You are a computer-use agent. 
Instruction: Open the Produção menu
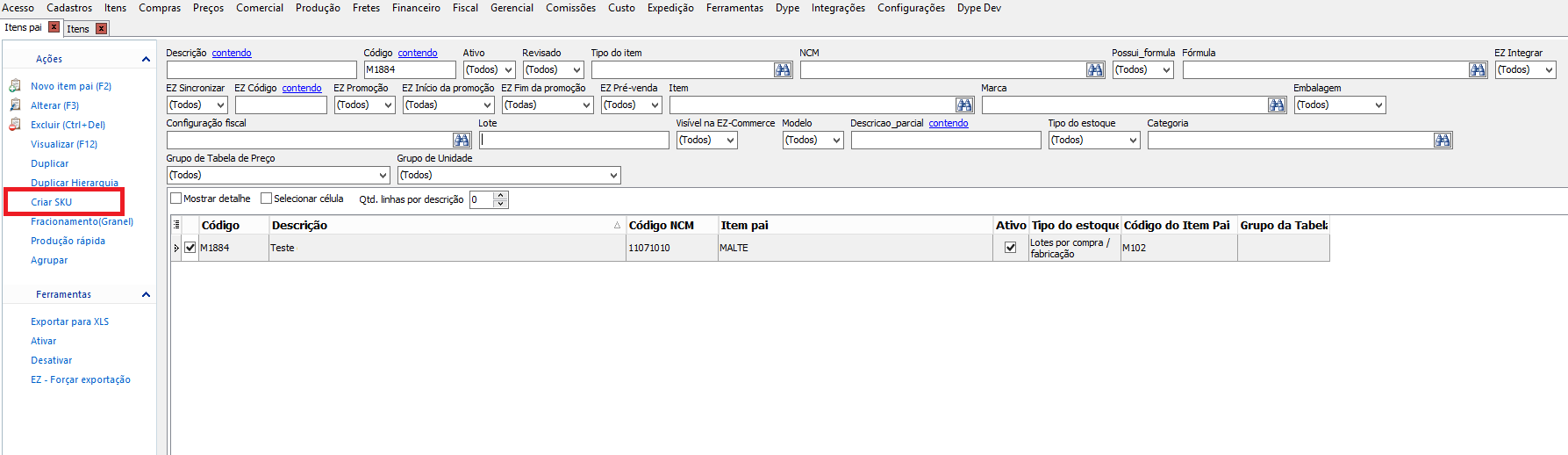point(318,8)
